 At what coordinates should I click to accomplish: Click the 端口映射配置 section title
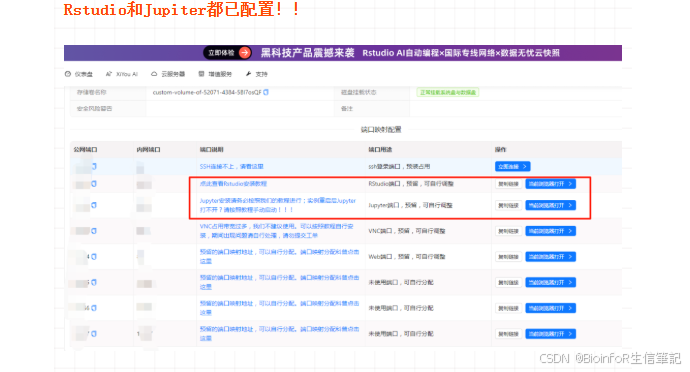point(381,129)
